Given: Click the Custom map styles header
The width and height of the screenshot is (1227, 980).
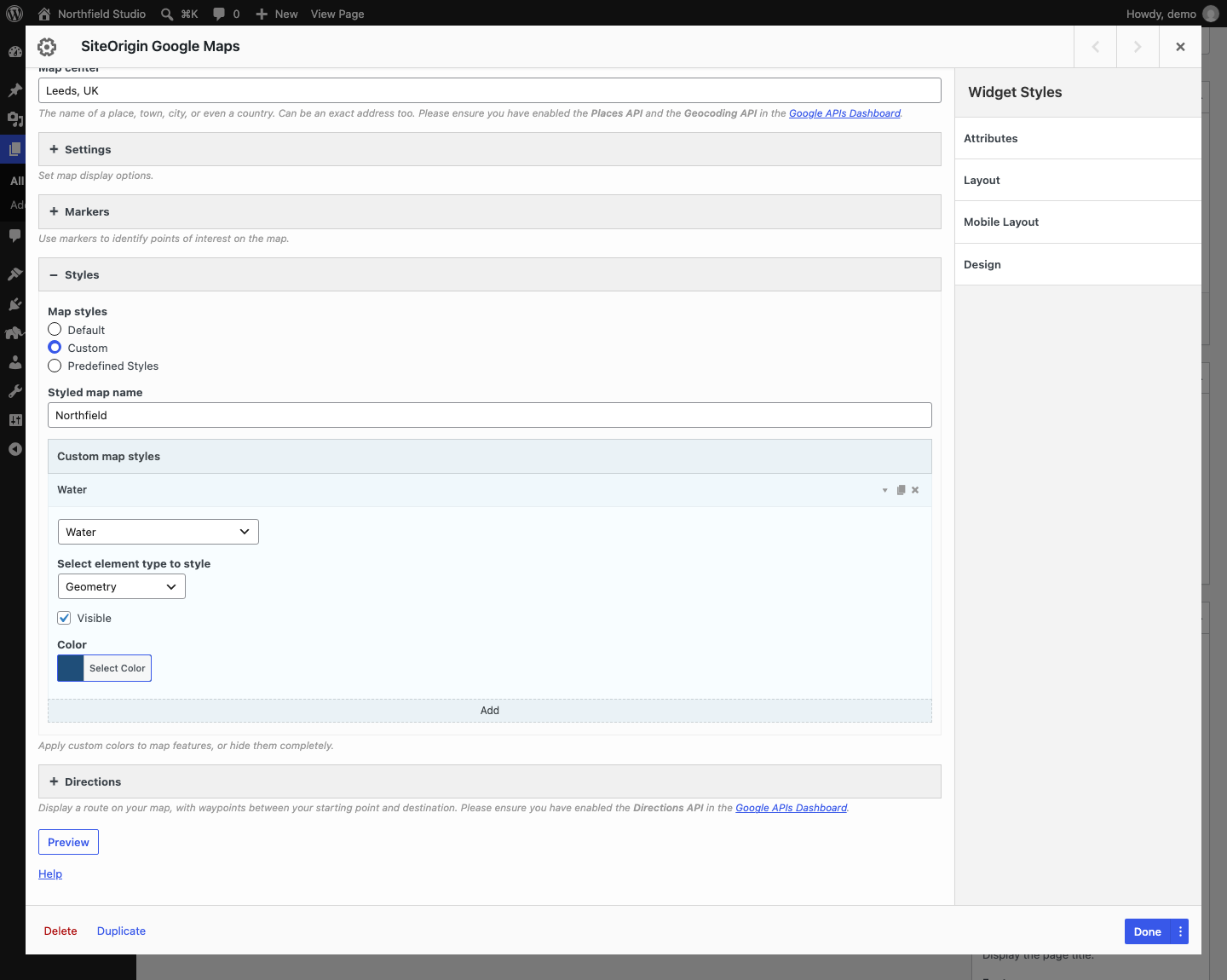Looking at the screenshot, I should 490,457.
